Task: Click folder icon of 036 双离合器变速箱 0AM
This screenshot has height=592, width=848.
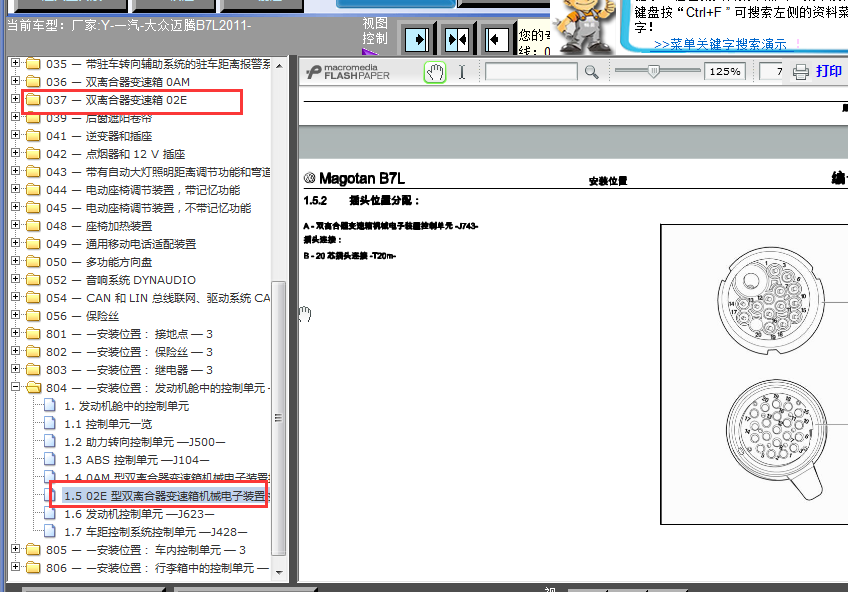Action: click(x=34, y=82)
